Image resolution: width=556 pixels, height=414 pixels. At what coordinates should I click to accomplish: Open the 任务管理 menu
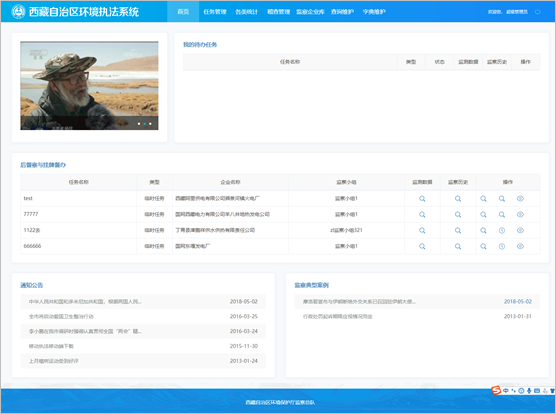pyautogui.click(x=215, y=12)
